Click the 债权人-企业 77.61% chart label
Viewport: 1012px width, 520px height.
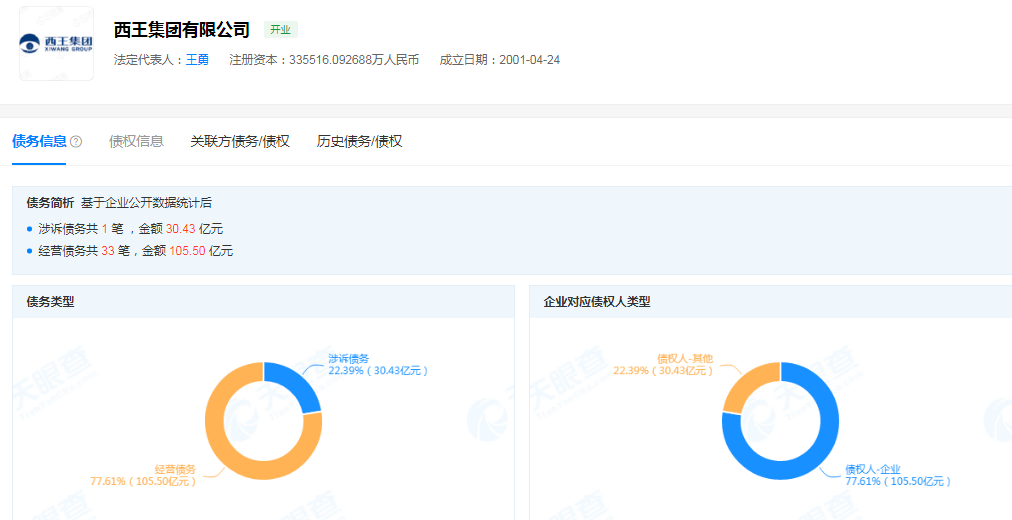pos(898,475)
